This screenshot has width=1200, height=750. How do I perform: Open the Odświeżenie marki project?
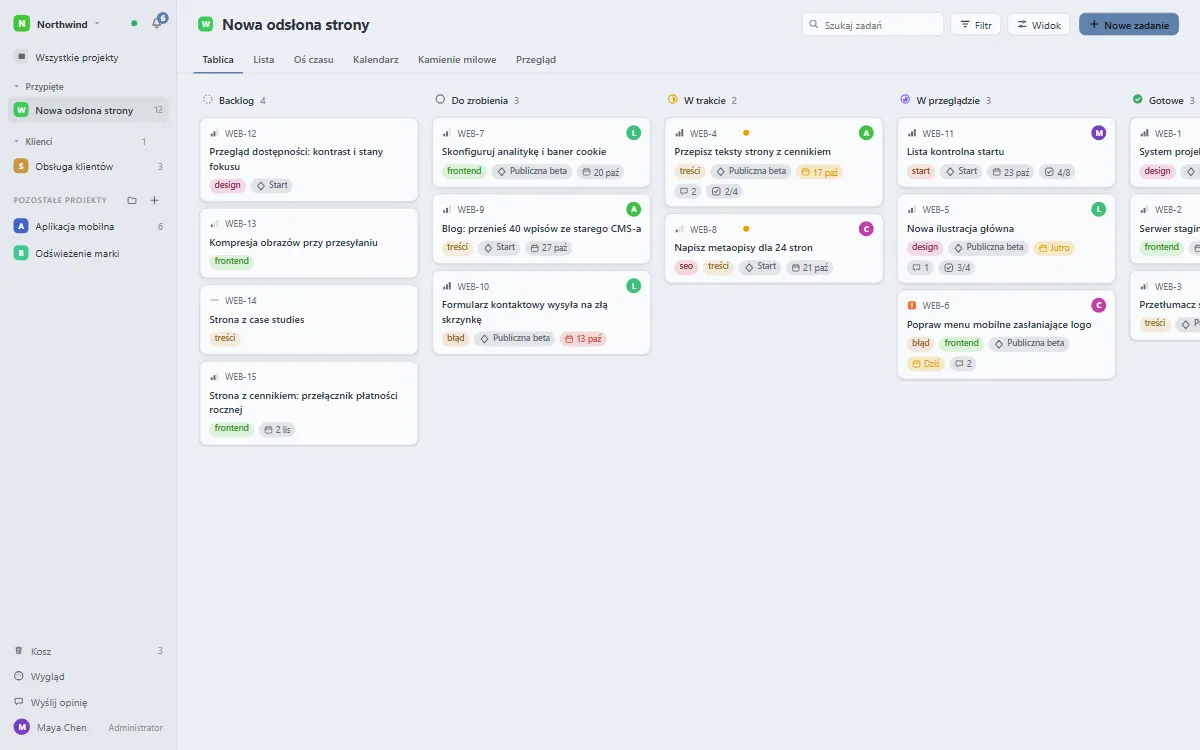click(89, 254)
